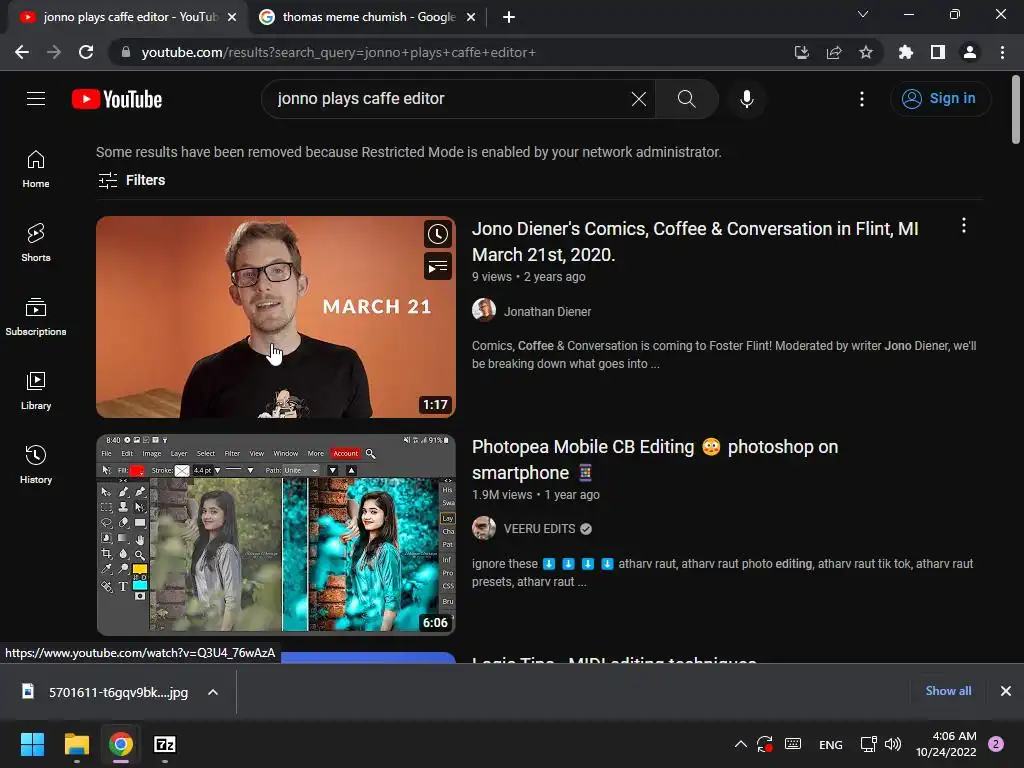The width and height of the screenshot is (1024, 768).
Task: Close the thomas meme chumish tab
Action: pos(471,17)
